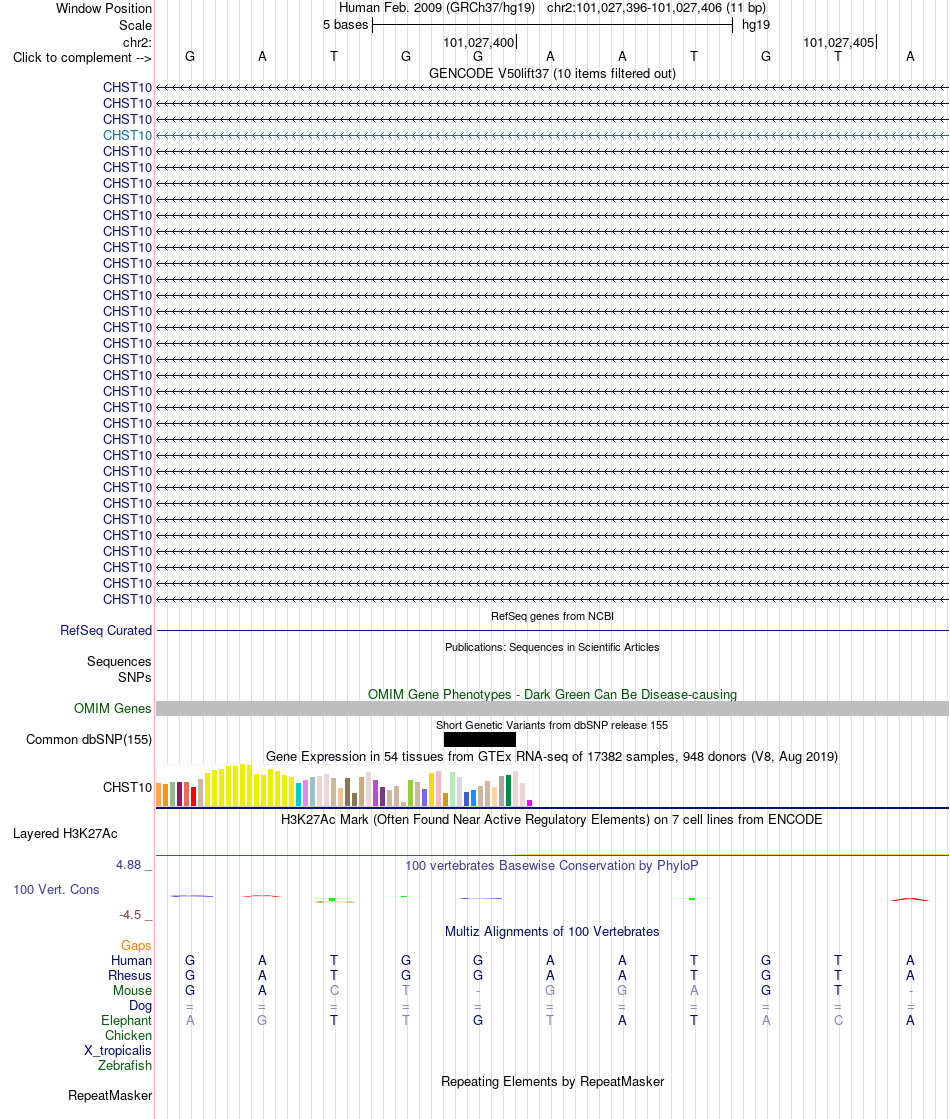Click the black dbSNP variant block
This screenshot has height=1119, width=950.
(480, 740)
